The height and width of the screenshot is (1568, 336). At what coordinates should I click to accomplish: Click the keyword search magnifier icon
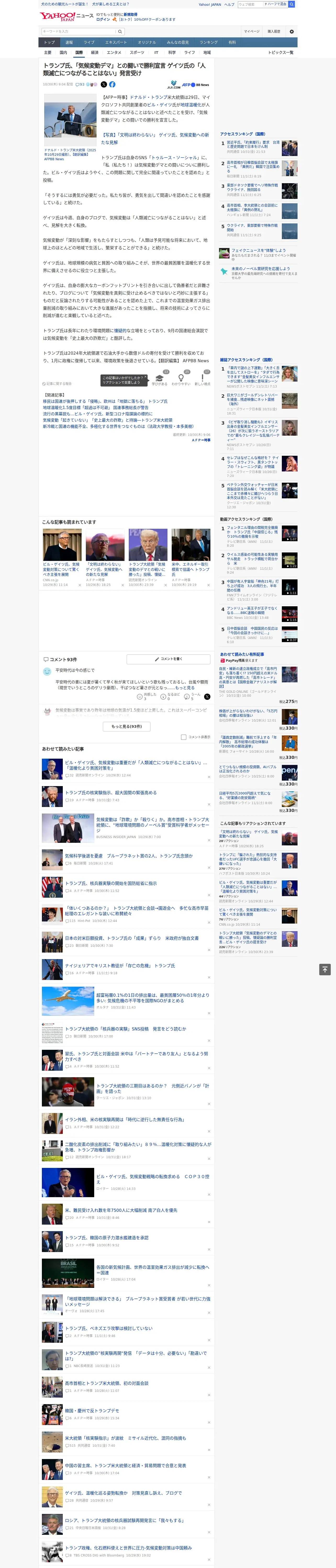click(x=120, y=32)
